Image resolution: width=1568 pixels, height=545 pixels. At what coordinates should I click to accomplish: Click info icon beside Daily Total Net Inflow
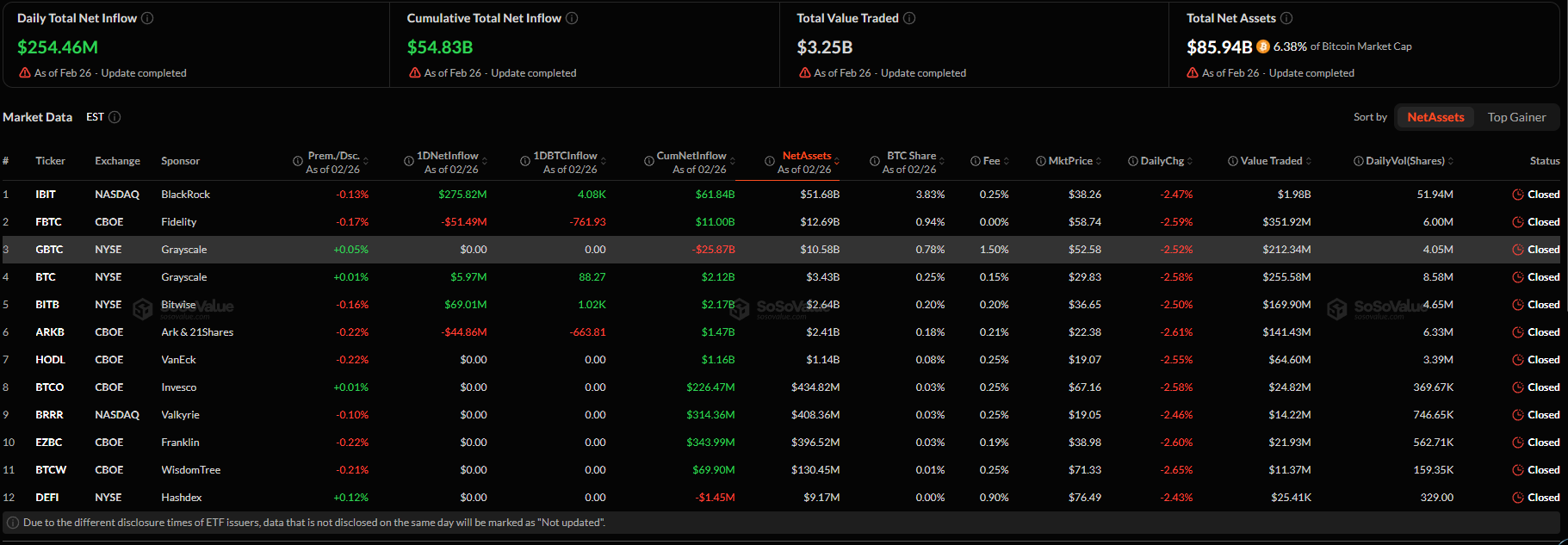tap(147, 18)
